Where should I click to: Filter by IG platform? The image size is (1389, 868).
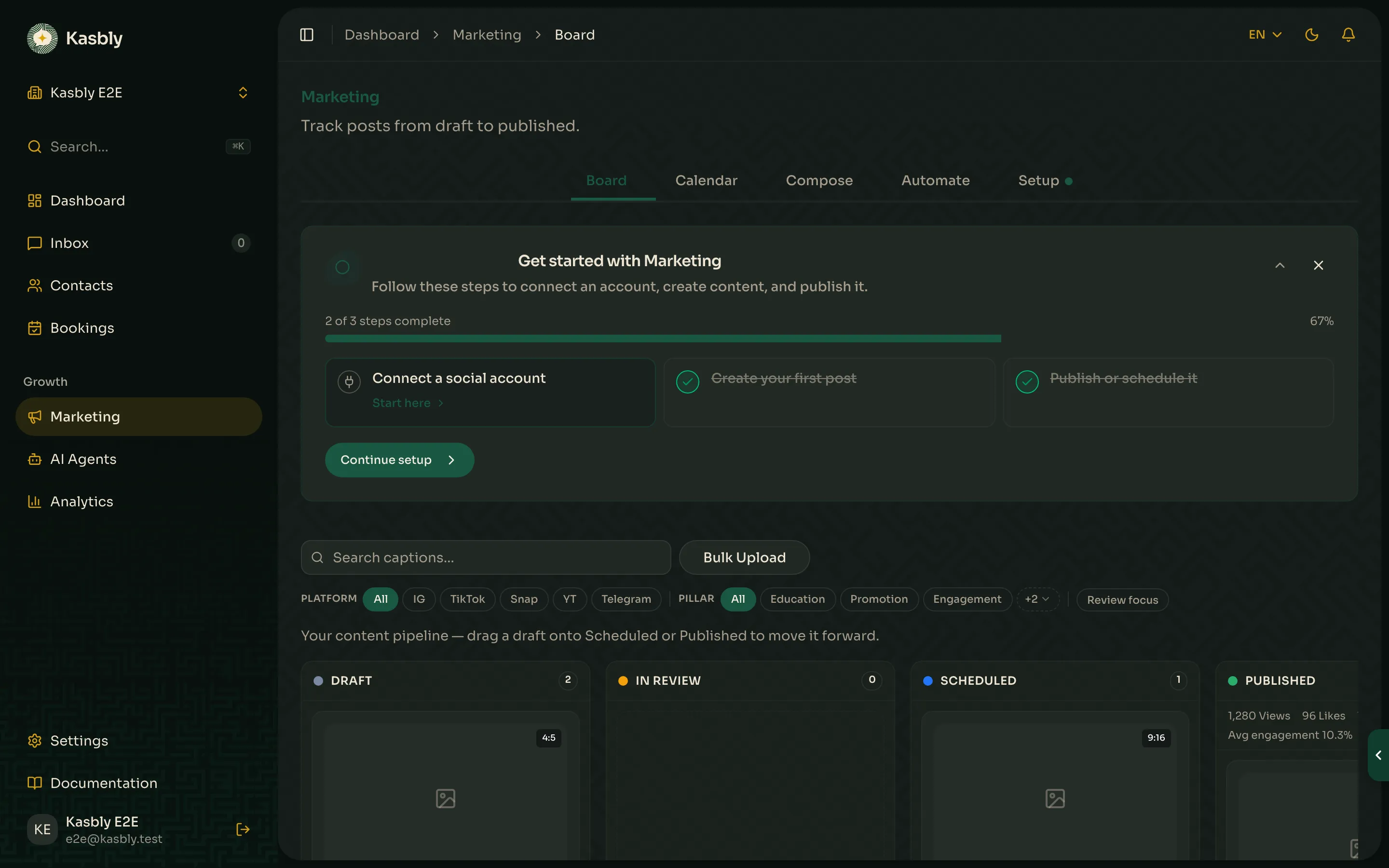pos(419,599)
